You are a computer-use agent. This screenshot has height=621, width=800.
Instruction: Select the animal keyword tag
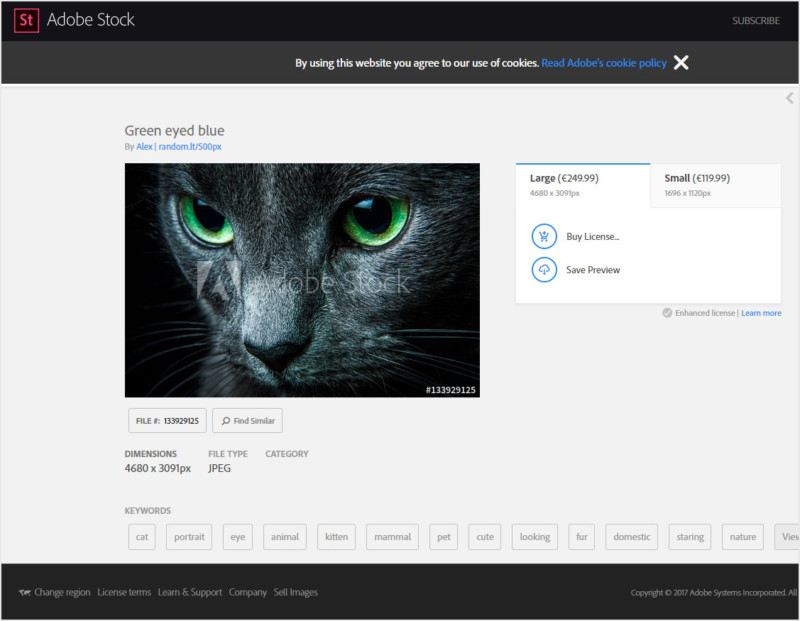point(285,537)
